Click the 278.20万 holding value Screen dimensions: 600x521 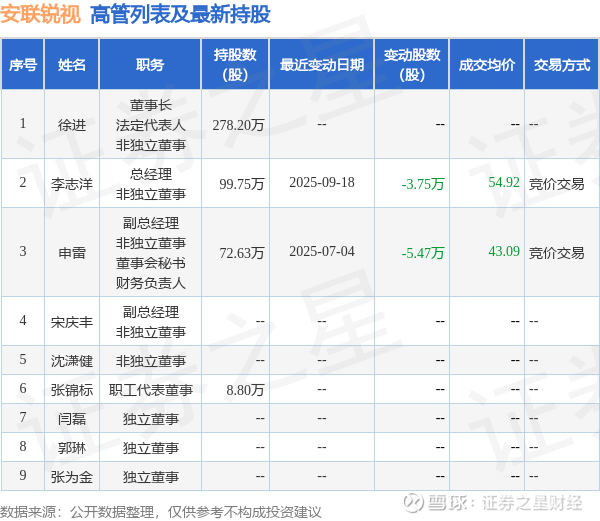pyautogui.click(x=238, y=125)
